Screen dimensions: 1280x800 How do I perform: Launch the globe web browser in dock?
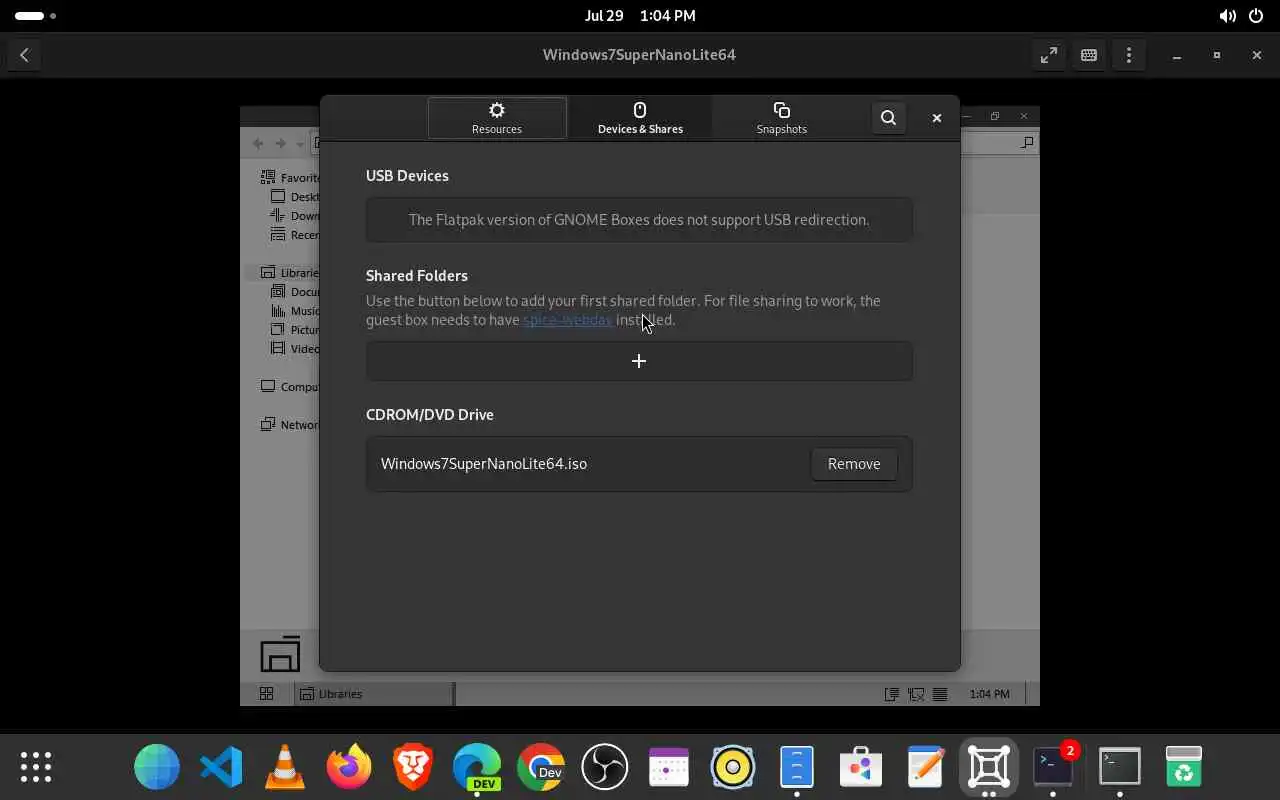coord(157,767)
